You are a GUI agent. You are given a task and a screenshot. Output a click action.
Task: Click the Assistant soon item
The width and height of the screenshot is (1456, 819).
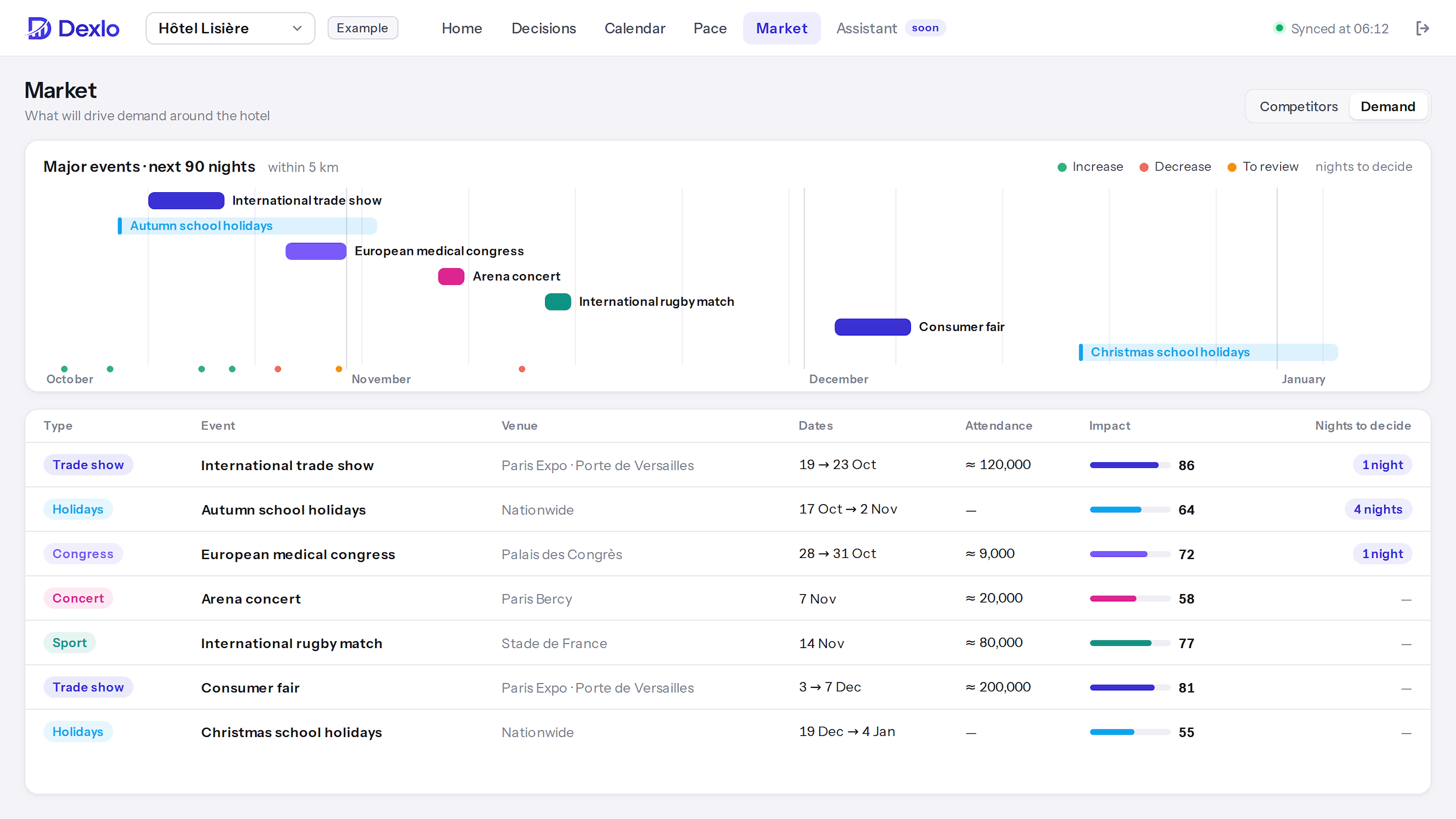(x=890, y=28)
